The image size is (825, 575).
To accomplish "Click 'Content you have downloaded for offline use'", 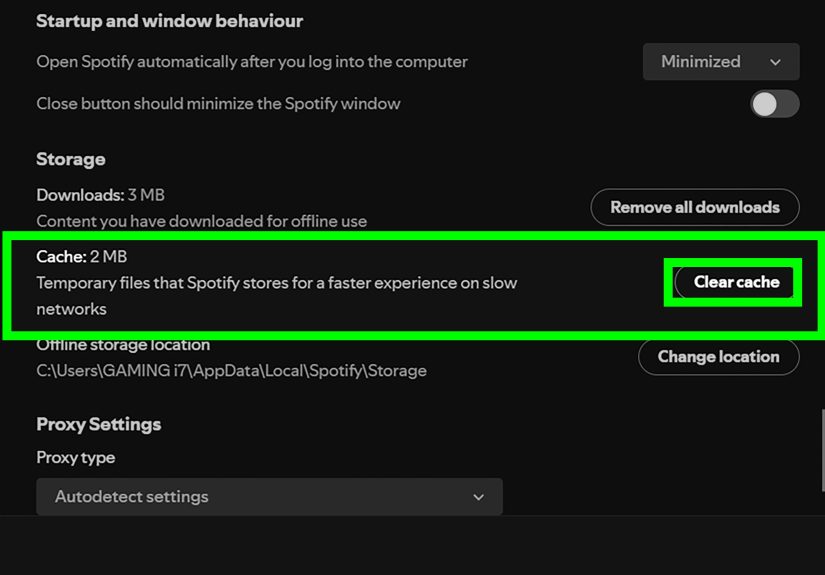I will tap(202, 221).
